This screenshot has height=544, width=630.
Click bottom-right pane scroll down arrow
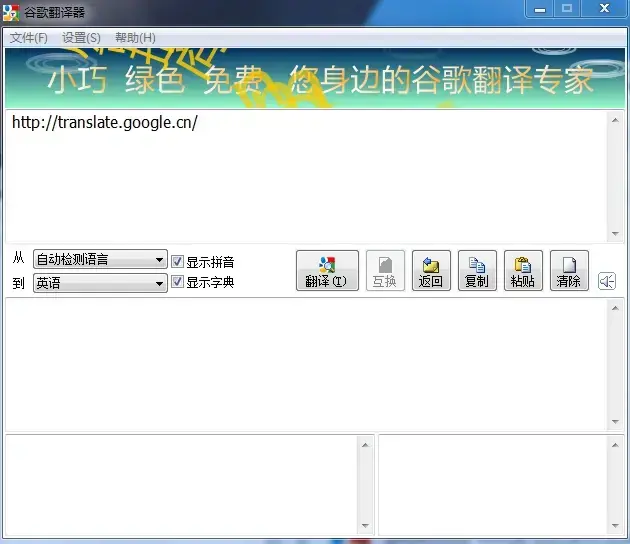(x=615, y=526)
